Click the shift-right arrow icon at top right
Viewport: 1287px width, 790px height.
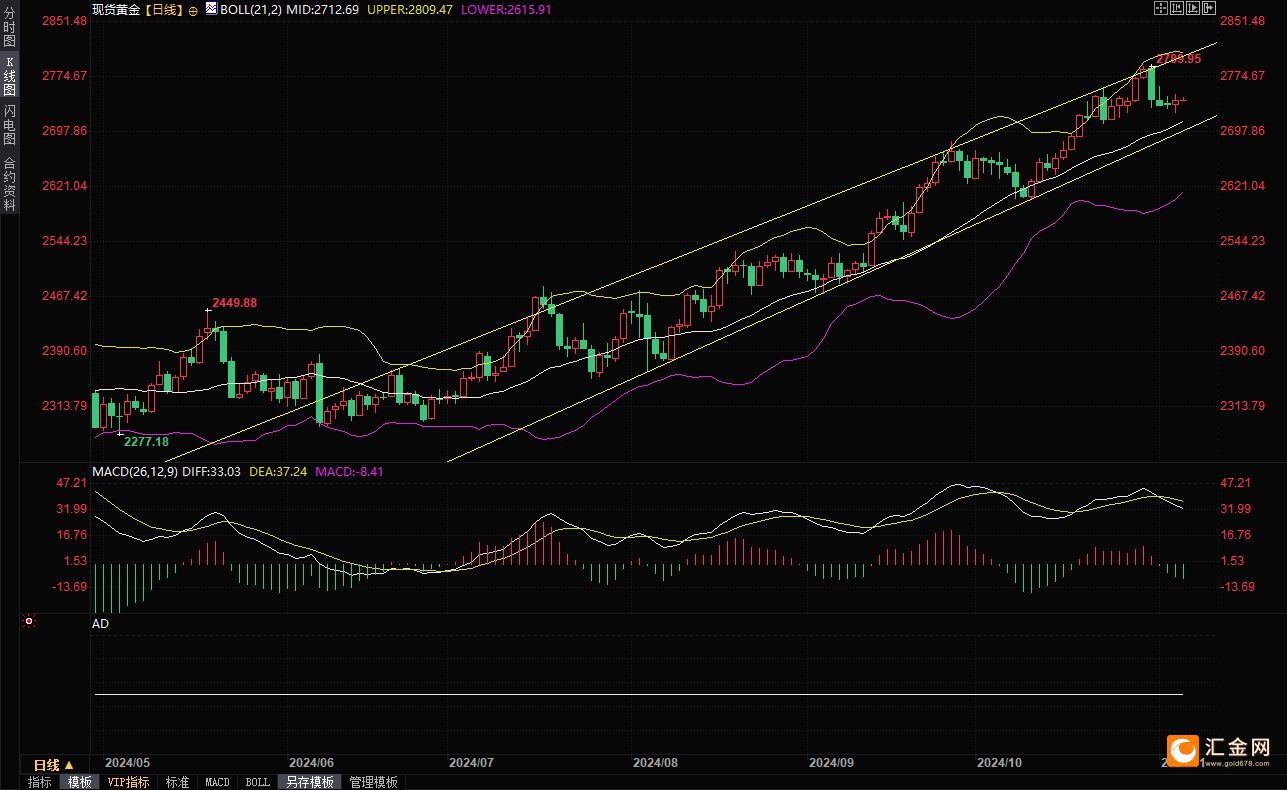click(x=1209, y=8)
